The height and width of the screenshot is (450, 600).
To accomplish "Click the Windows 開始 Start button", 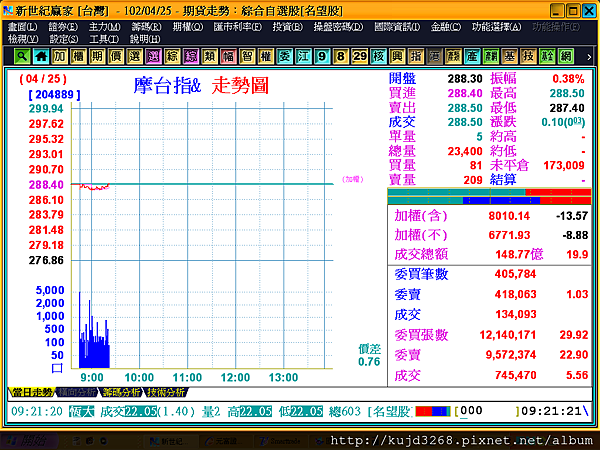I will [29, 441].
